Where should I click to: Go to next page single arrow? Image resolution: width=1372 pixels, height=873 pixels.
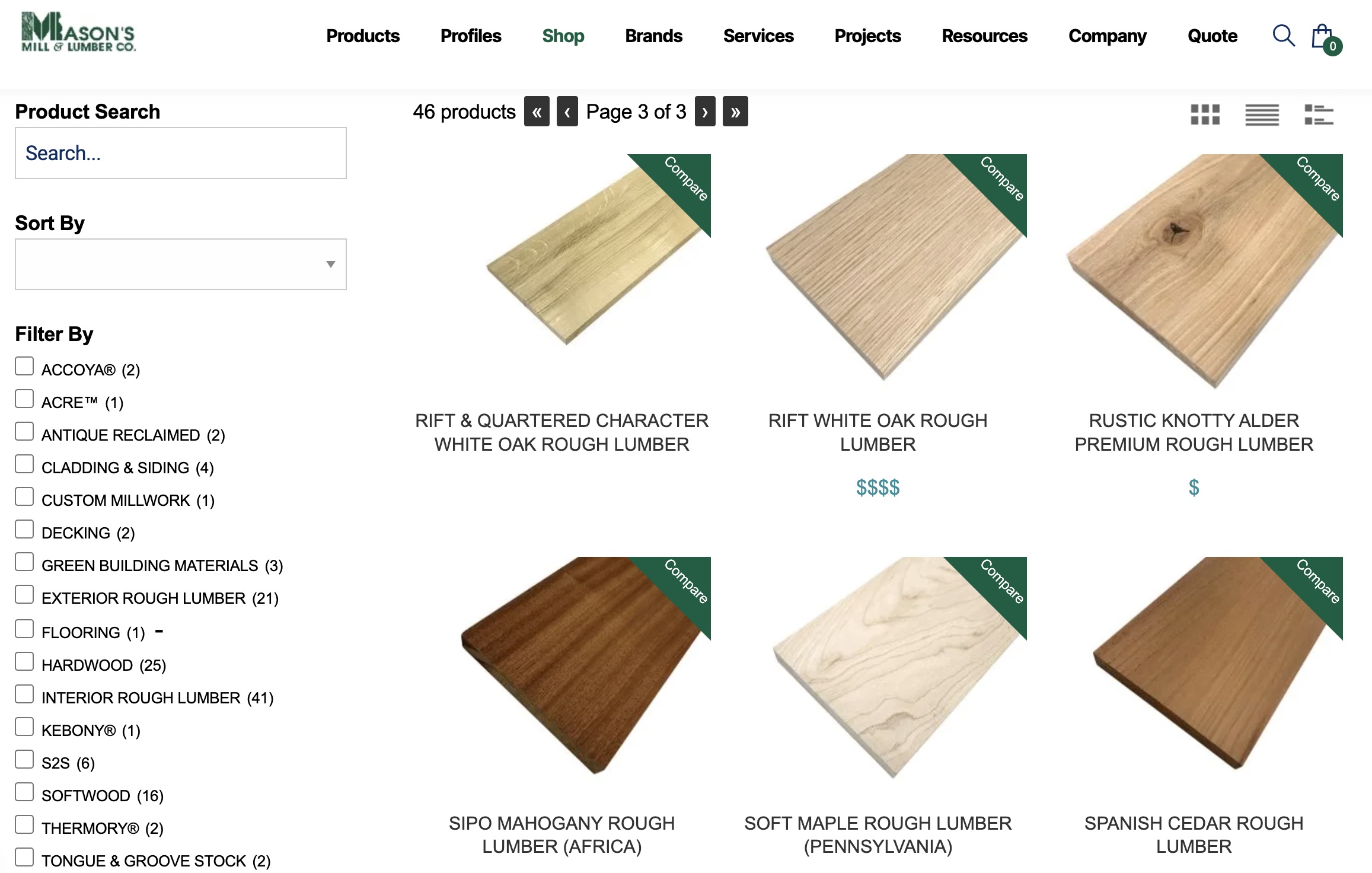pos(705,111)
